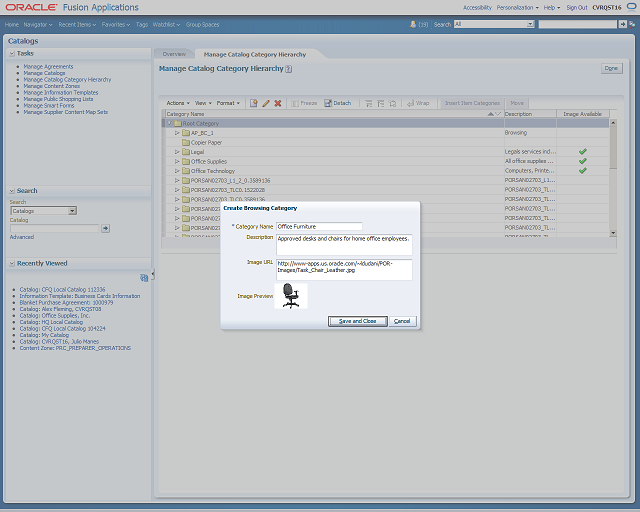
Task: Open the Favorites menu
Action: 116,24
